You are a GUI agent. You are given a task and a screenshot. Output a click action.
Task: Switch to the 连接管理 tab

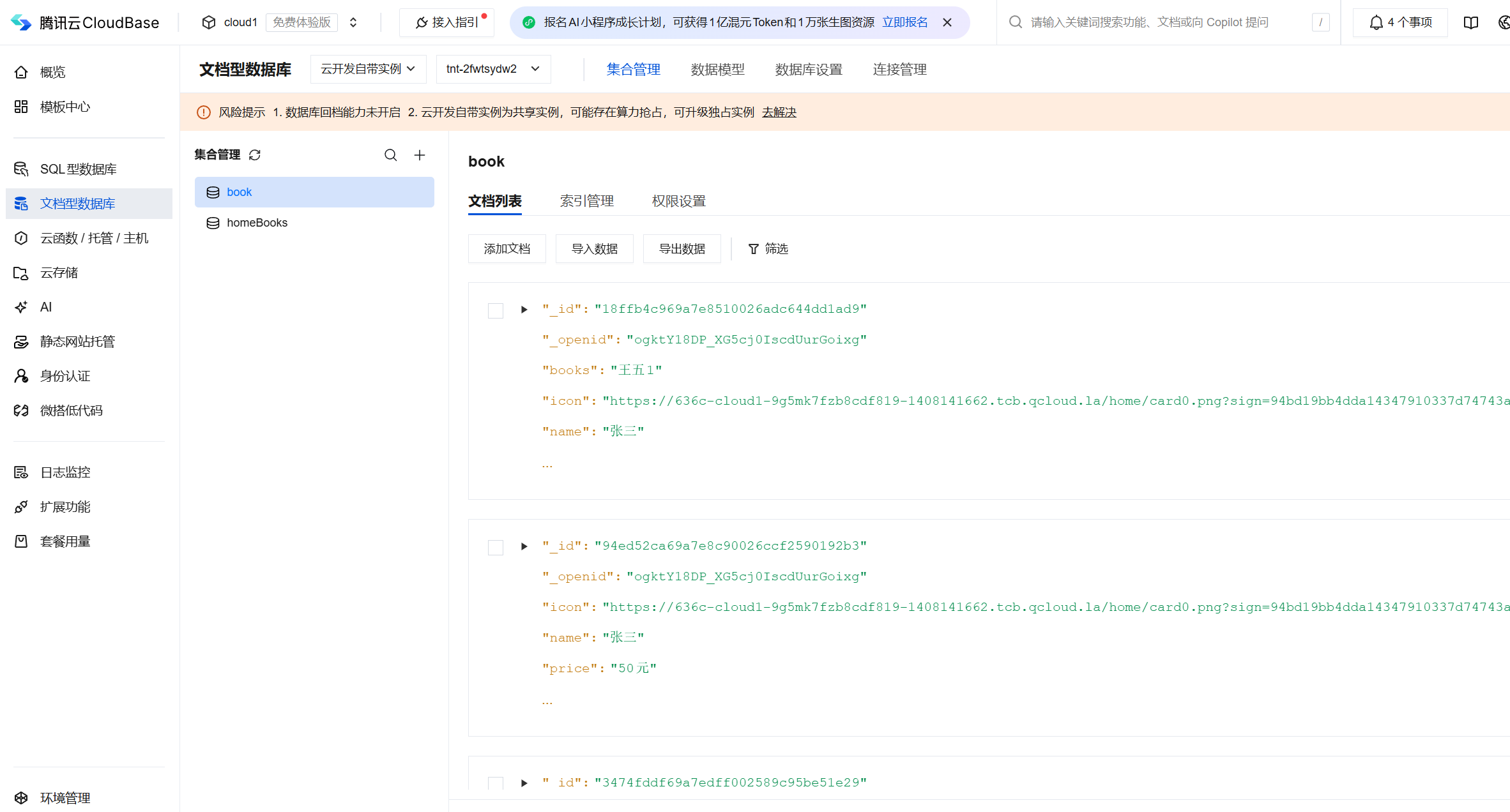[899, 70]
